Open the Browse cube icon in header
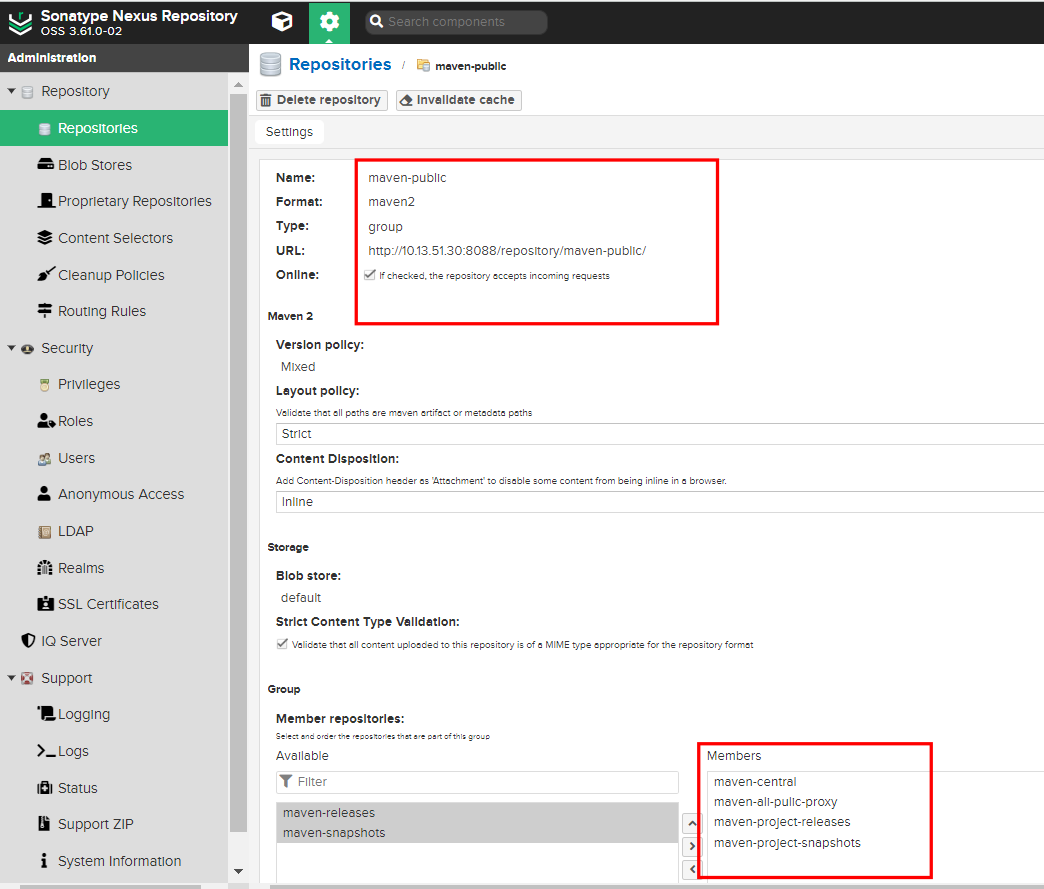Viewport: 1044px width, 889px height. (282, 22)
